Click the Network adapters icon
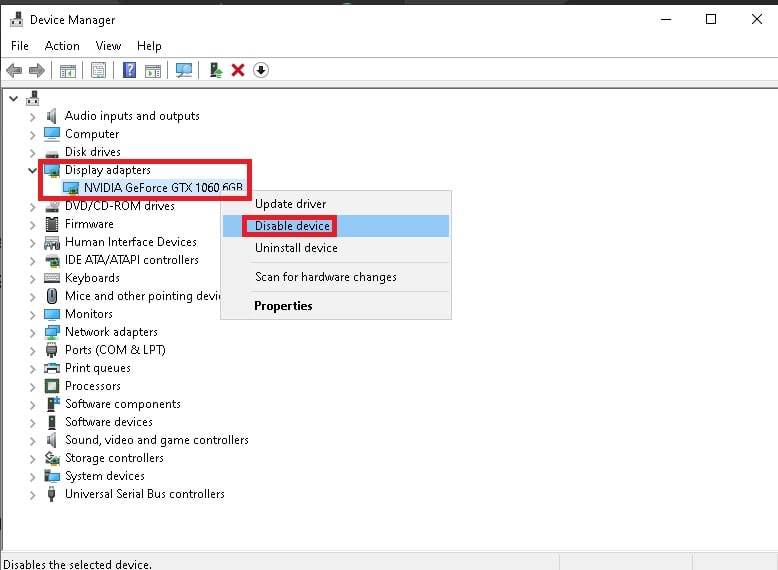The image size is (778, 570). [52, 332]
